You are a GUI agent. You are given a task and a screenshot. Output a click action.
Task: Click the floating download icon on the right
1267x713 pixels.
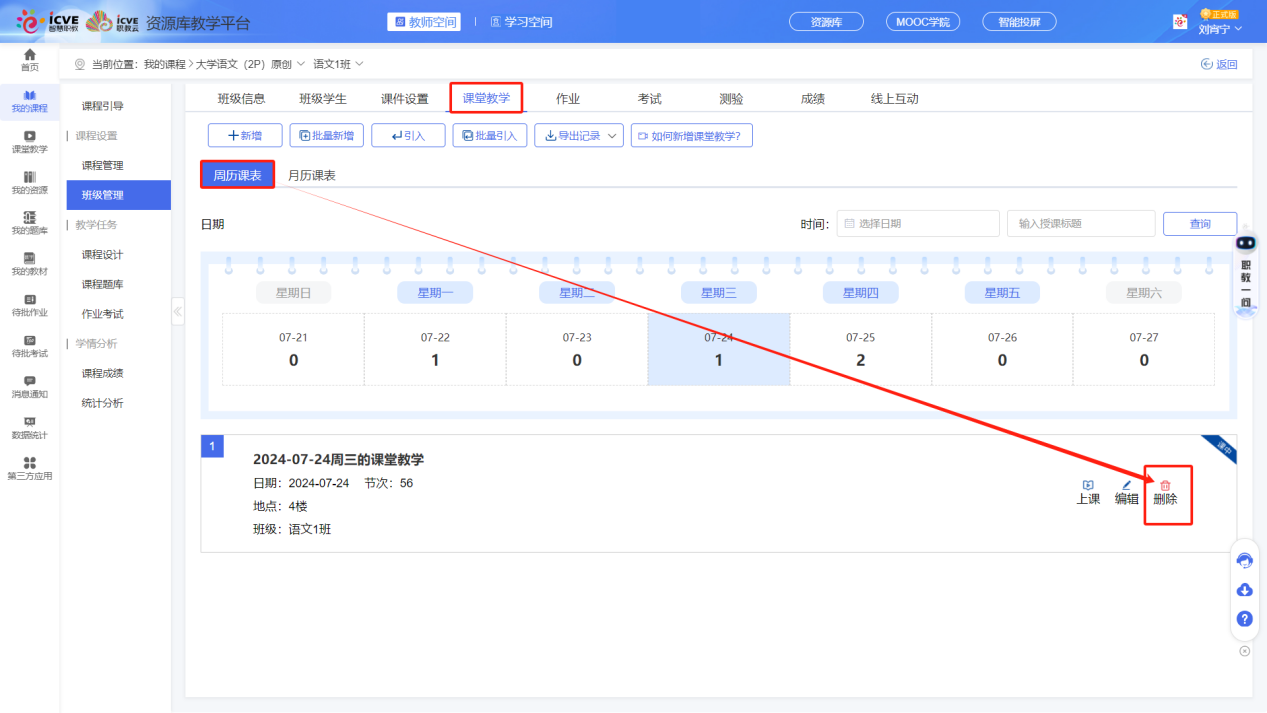1244,590
